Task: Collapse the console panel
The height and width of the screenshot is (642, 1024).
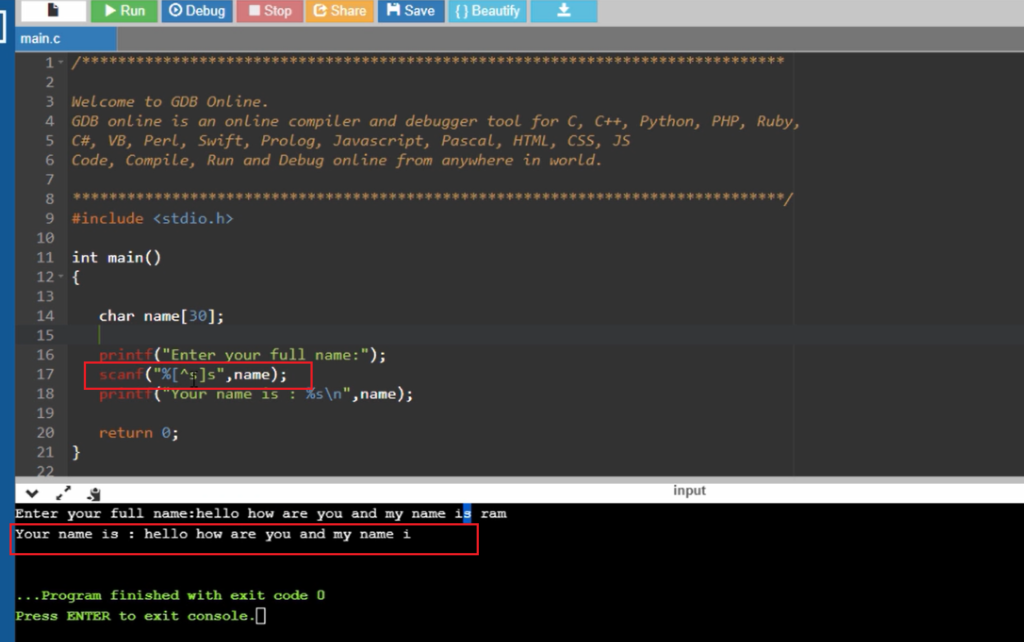Action: (x=30, y=493)
